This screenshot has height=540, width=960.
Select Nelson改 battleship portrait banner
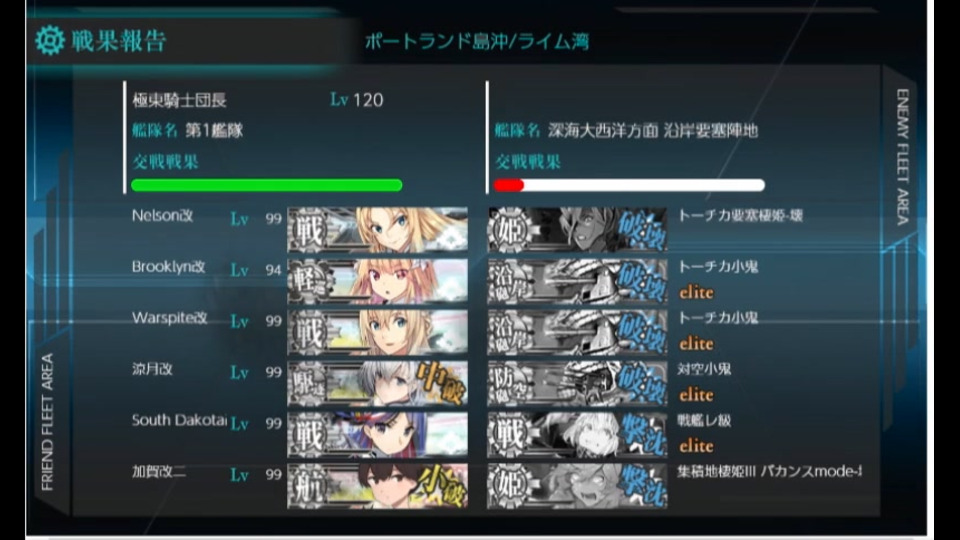point(378,230)
